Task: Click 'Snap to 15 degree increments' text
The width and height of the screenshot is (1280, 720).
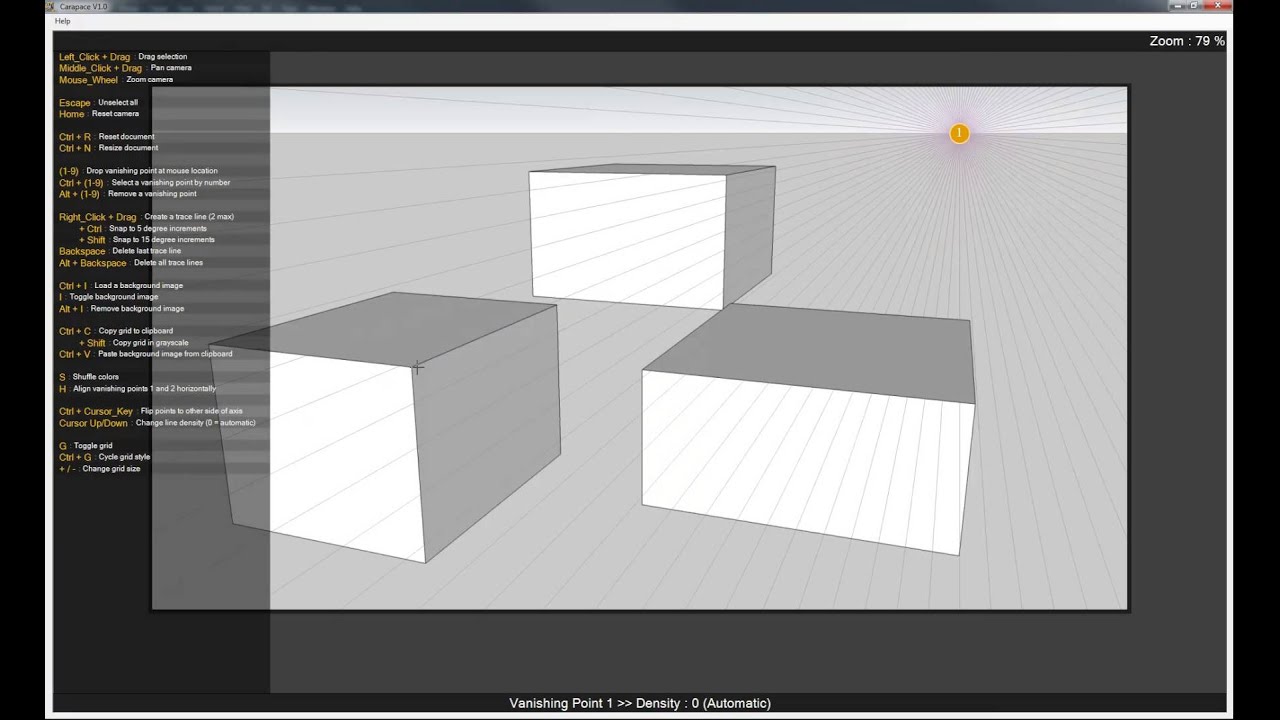Action: pos(162,240)
